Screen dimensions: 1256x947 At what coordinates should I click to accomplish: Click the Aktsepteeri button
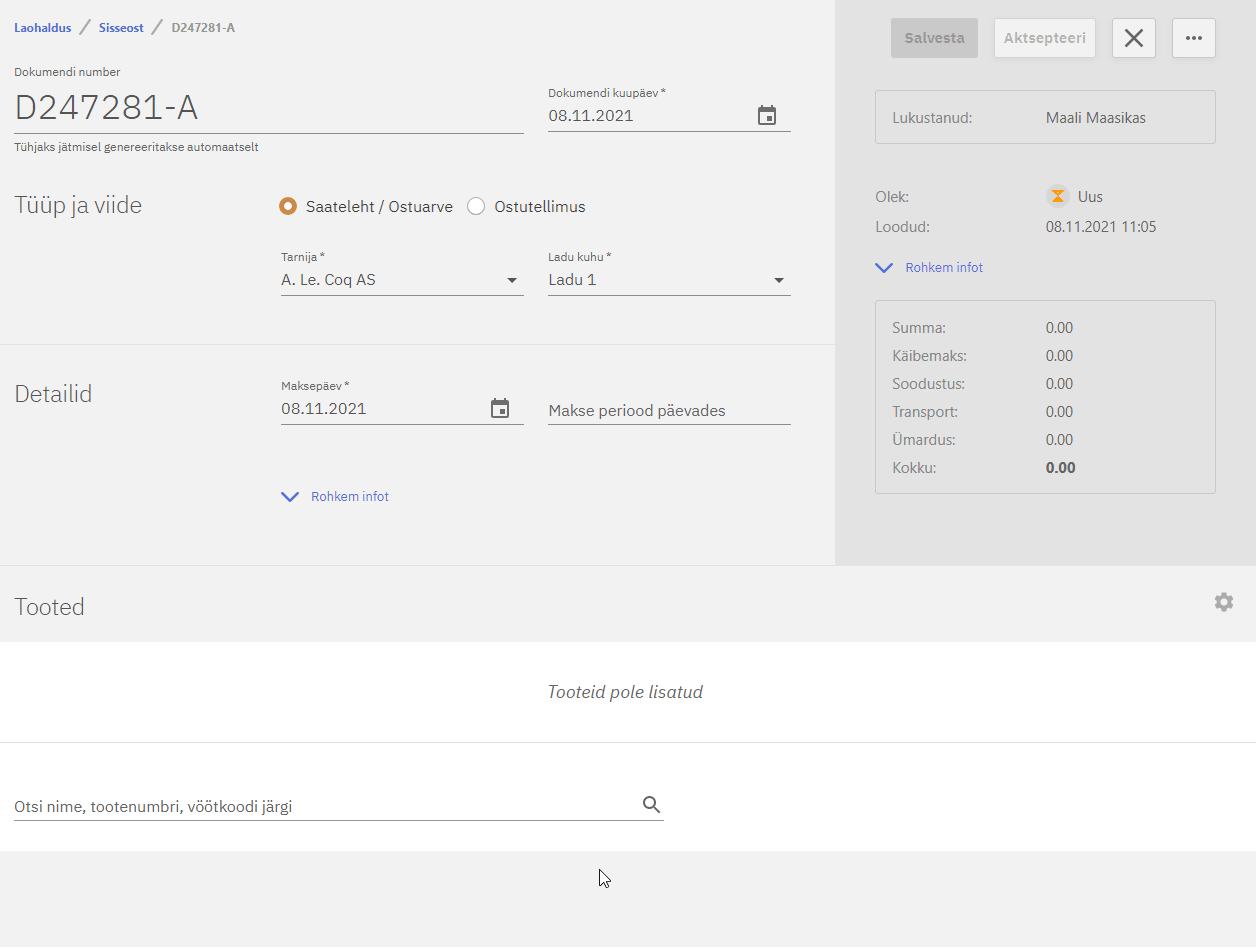(x=1044, y=38)
